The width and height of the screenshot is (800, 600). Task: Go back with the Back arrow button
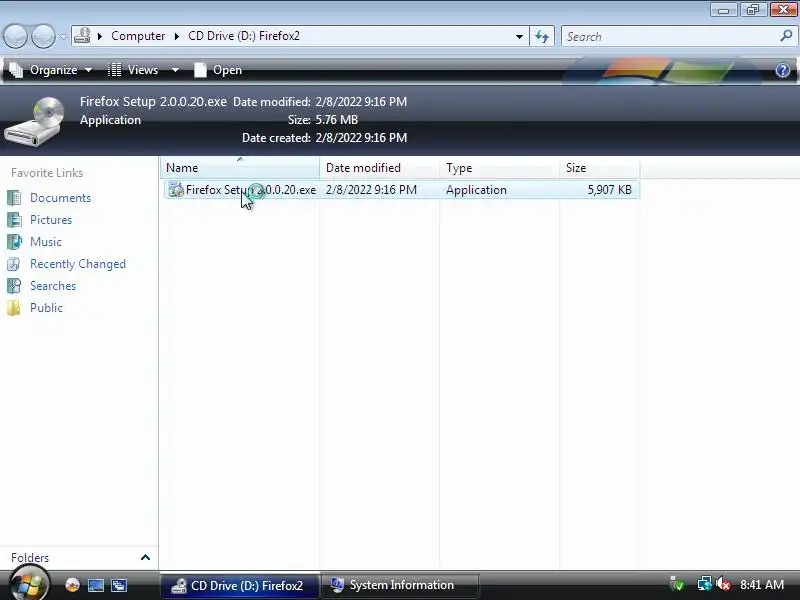point(15,37)
